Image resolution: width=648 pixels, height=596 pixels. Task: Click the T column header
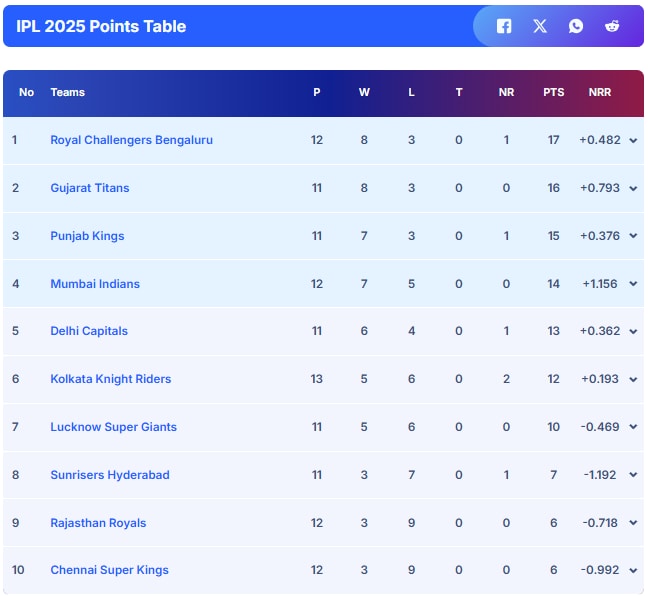(459, 92)
